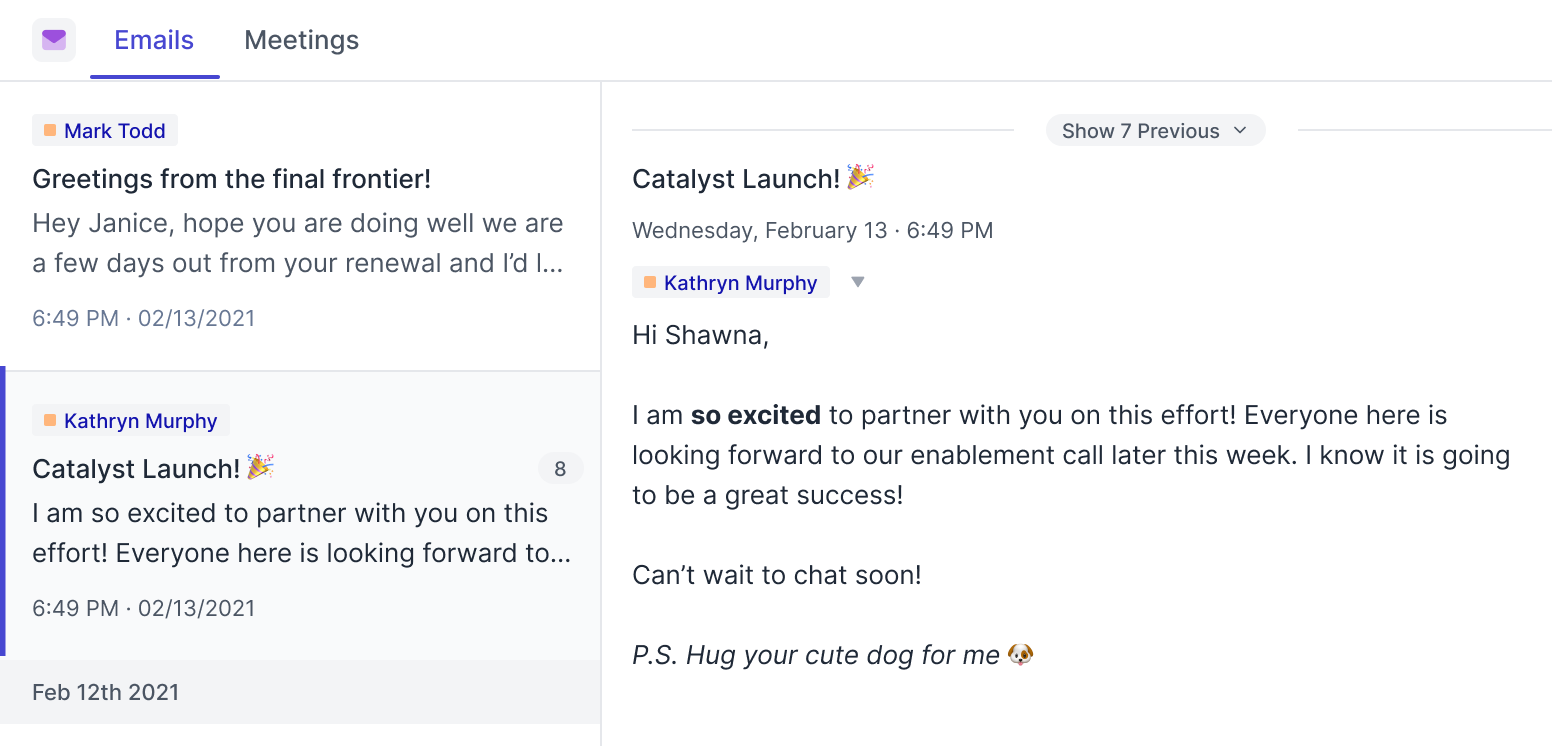Click the dog emoji in the P.S. line
Screen dimensions: 1552x746
click(1019, 654)
